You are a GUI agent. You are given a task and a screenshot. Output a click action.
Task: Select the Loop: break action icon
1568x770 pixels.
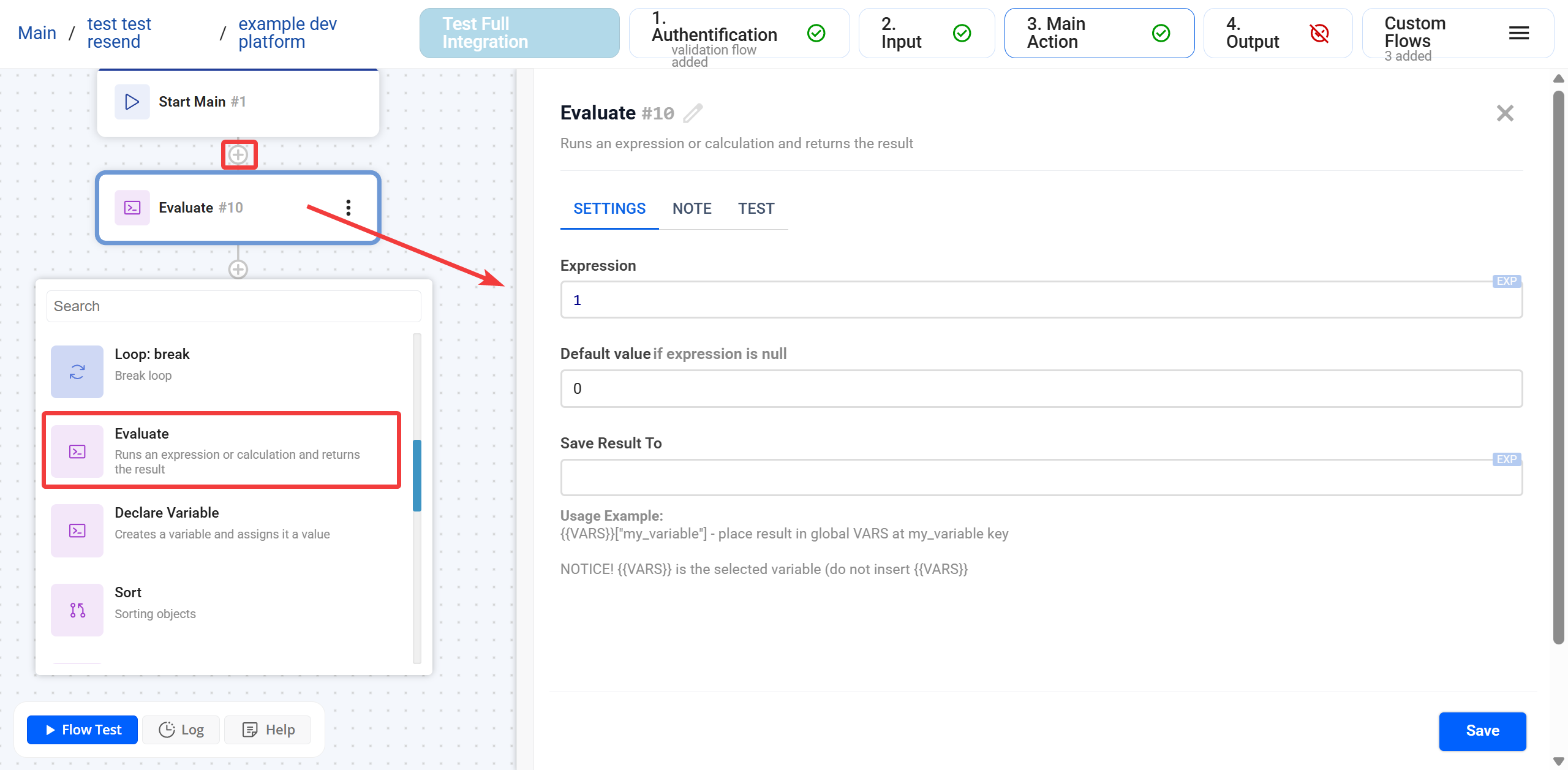click(x=77, y=371)
